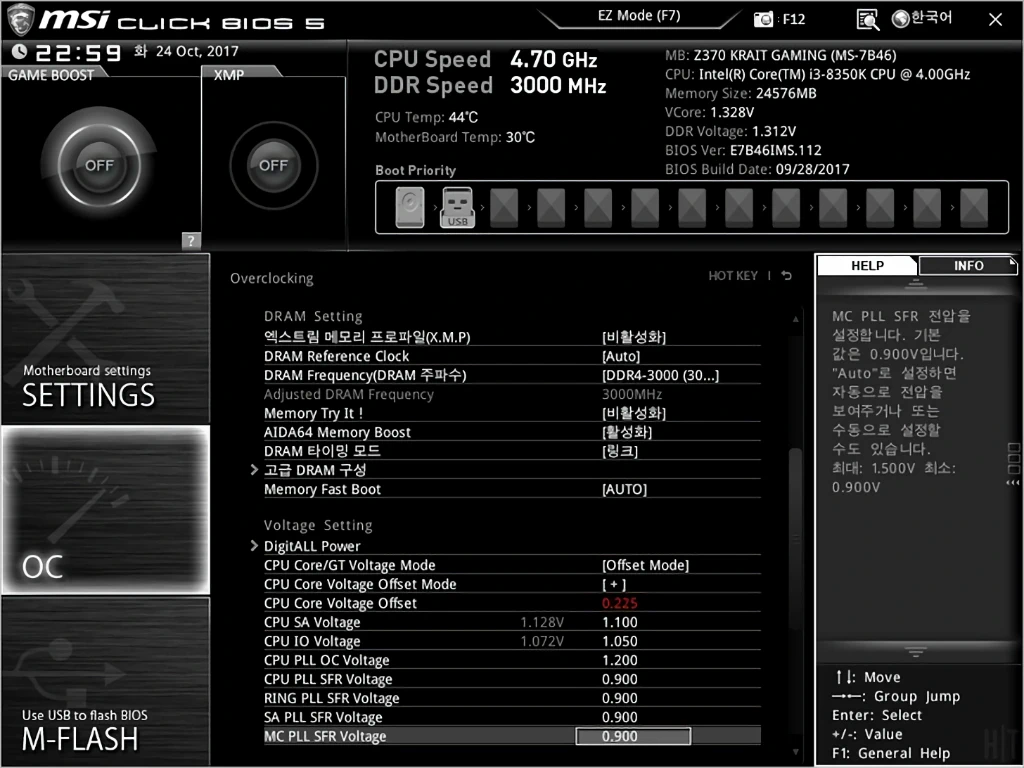Edit the highlighted MC PLL SFR Voltage field
The image size is (1024, 768).
coord(633,736)
